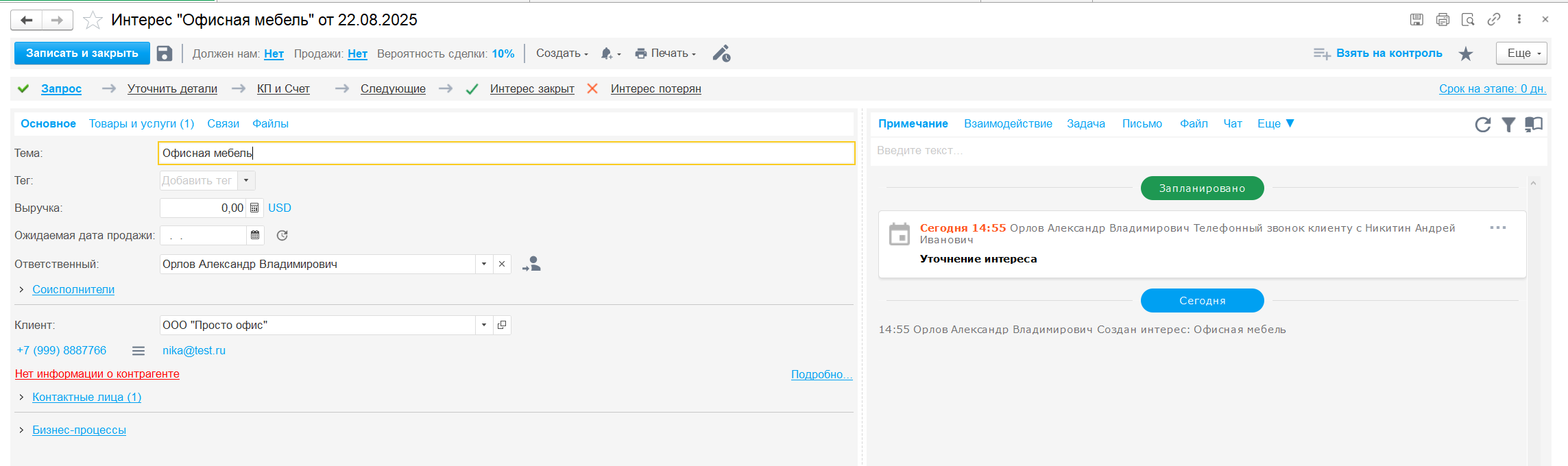The width and height of the screenshot is (1568, 466).
Task: Add interest to favorites with header star
Action: [x=93, y=21]
